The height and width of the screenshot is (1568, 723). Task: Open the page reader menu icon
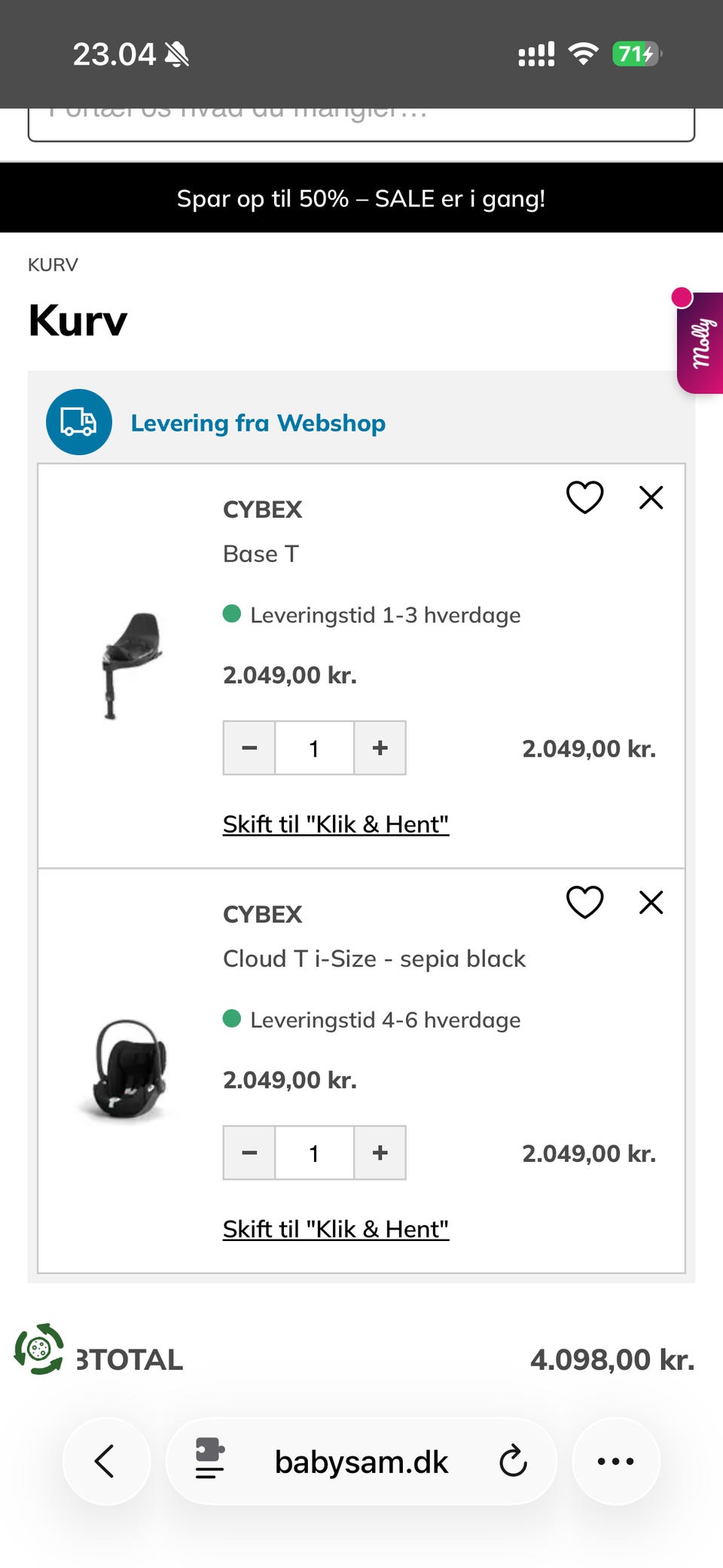(209, 1459)
